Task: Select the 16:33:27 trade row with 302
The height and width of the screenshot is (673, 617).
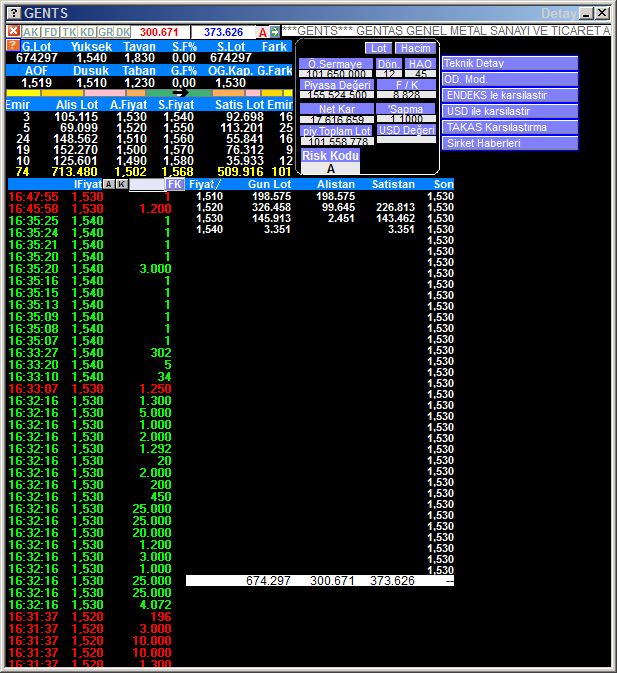Action: [90, 353]
